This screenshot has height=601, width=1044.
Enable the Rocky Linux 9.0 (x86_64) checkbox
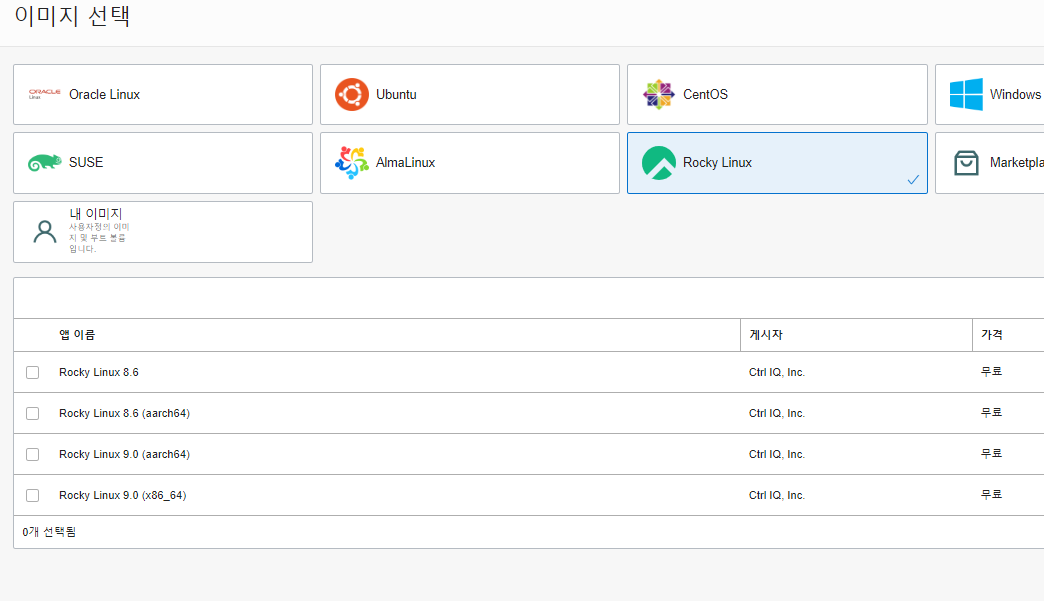pos(33,495)
